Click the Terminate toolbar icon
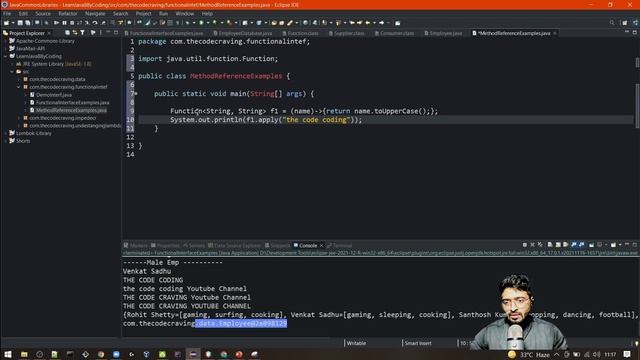 72,23
